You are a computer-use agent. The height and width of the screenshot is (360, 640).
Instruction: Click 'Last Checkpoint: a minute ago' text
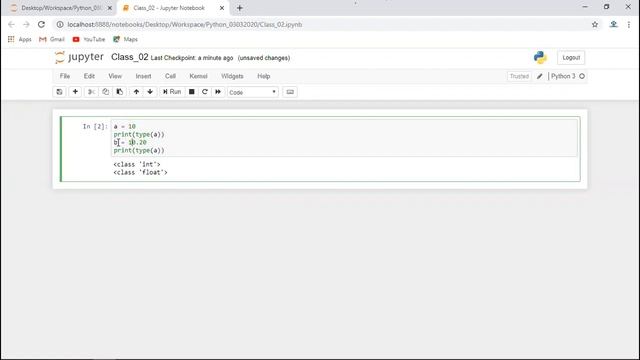click(192, 58)
